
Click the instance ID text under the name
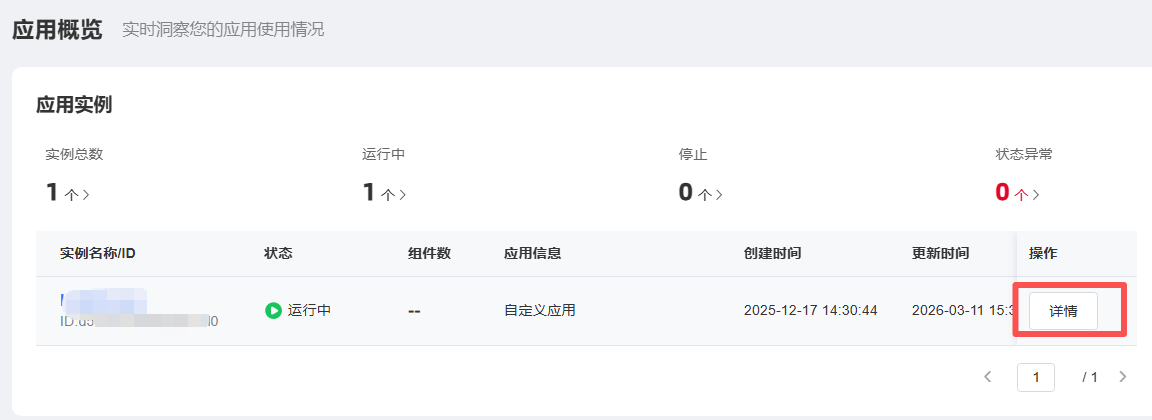coord(139,322)
